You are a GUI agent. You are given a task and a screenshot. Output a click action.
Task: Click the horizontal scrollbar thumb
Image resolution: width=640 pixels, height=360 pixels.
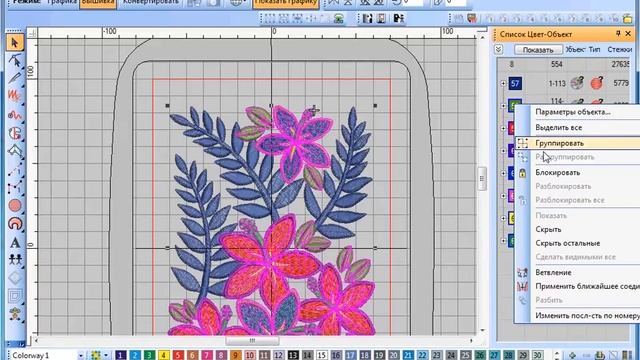[252, 340]
